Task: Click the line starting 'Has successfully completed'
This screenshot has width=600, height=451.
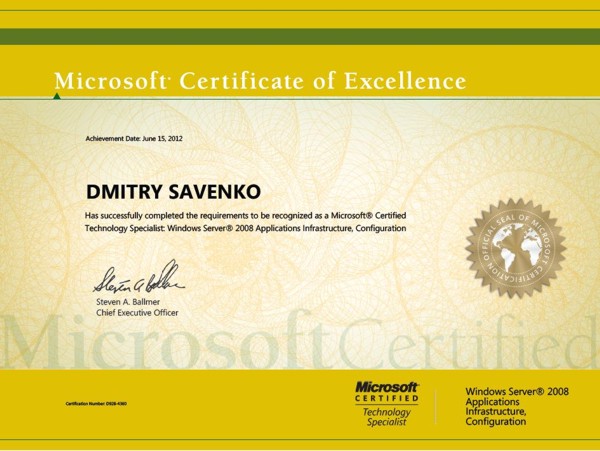Action: [245, 216]
